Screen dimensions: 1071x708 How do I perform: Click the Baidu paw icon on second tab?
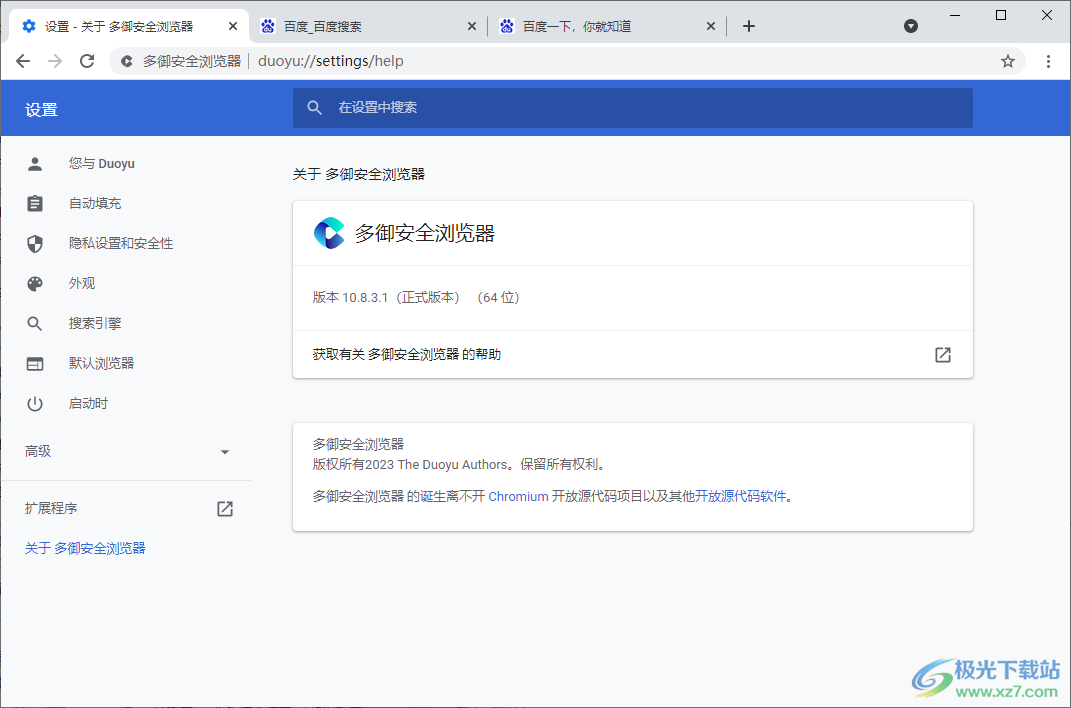268,26
